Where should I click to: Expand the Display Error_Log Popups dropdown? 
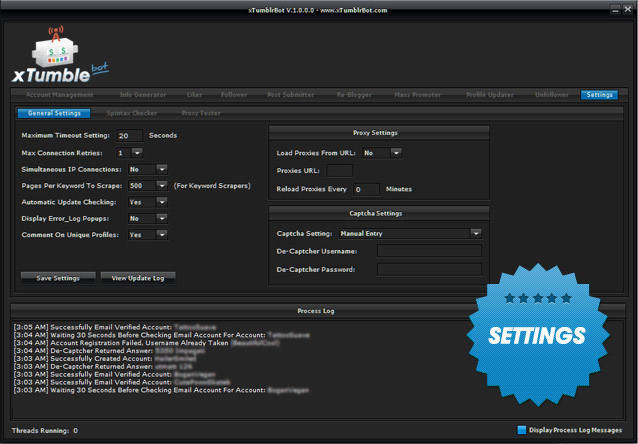pos(162,218)
